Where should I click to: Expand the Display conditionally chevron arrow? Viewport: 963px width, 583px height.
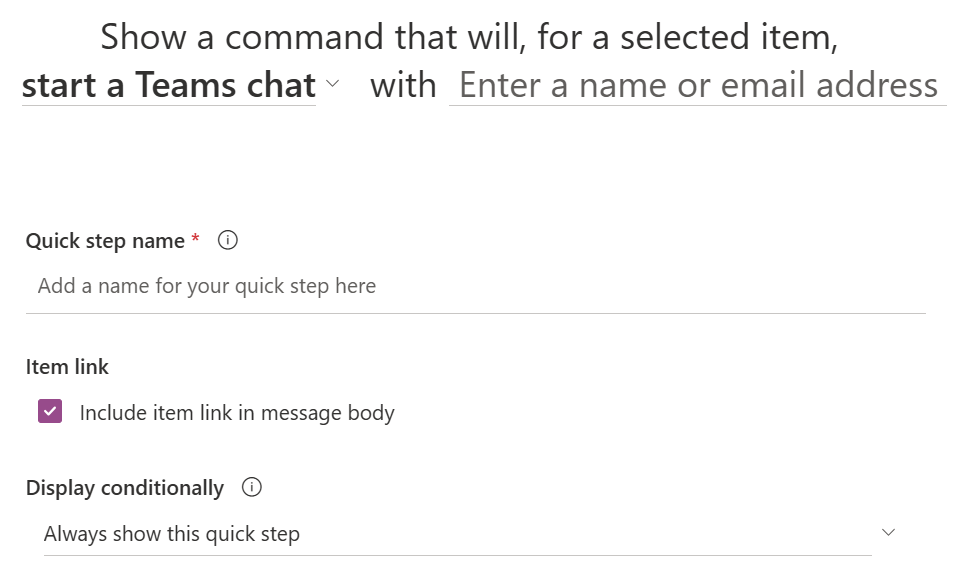click(x=888, y=532)
